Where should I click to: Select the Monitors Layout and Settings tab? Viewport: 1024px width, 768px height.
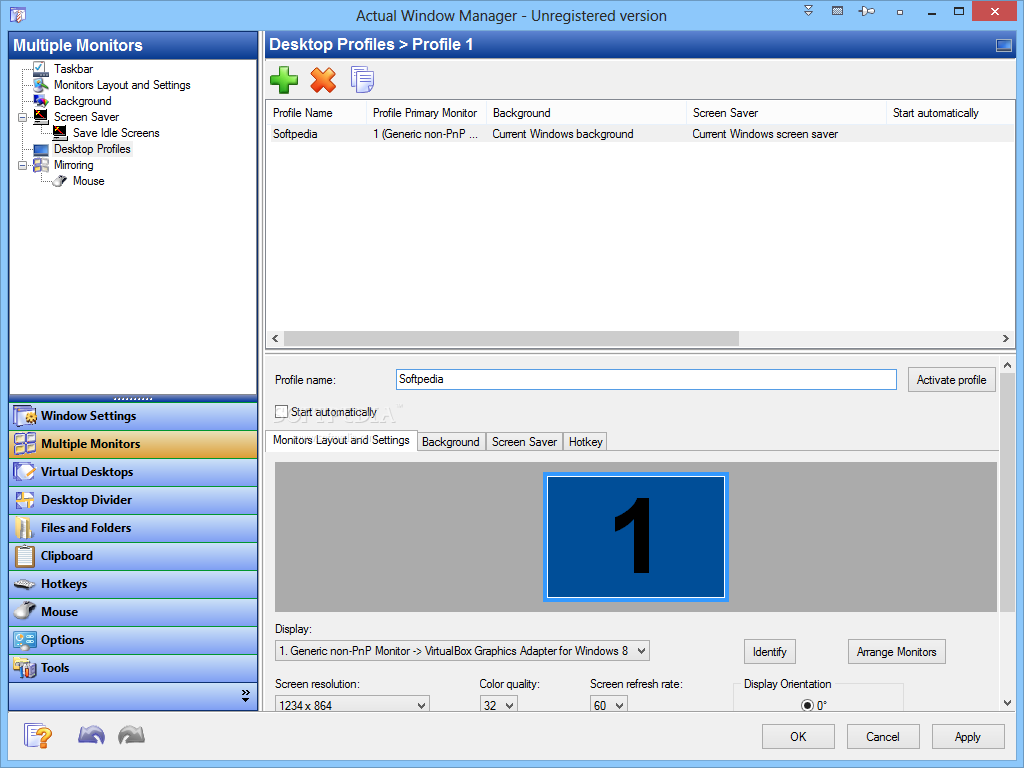[x=342, y=440]
